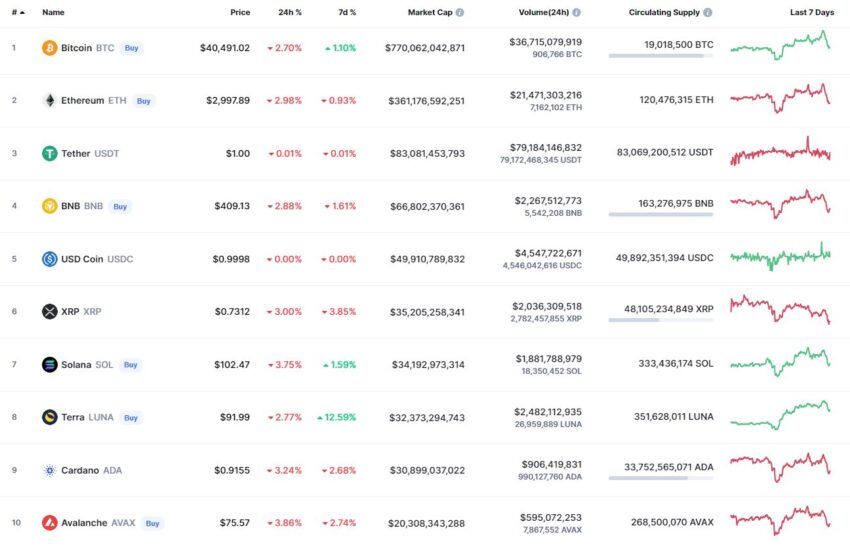The height and width of the screenshot is (549, 850).
Task: Open the Cardano ADA name link
Action: (x=91, y=470)
